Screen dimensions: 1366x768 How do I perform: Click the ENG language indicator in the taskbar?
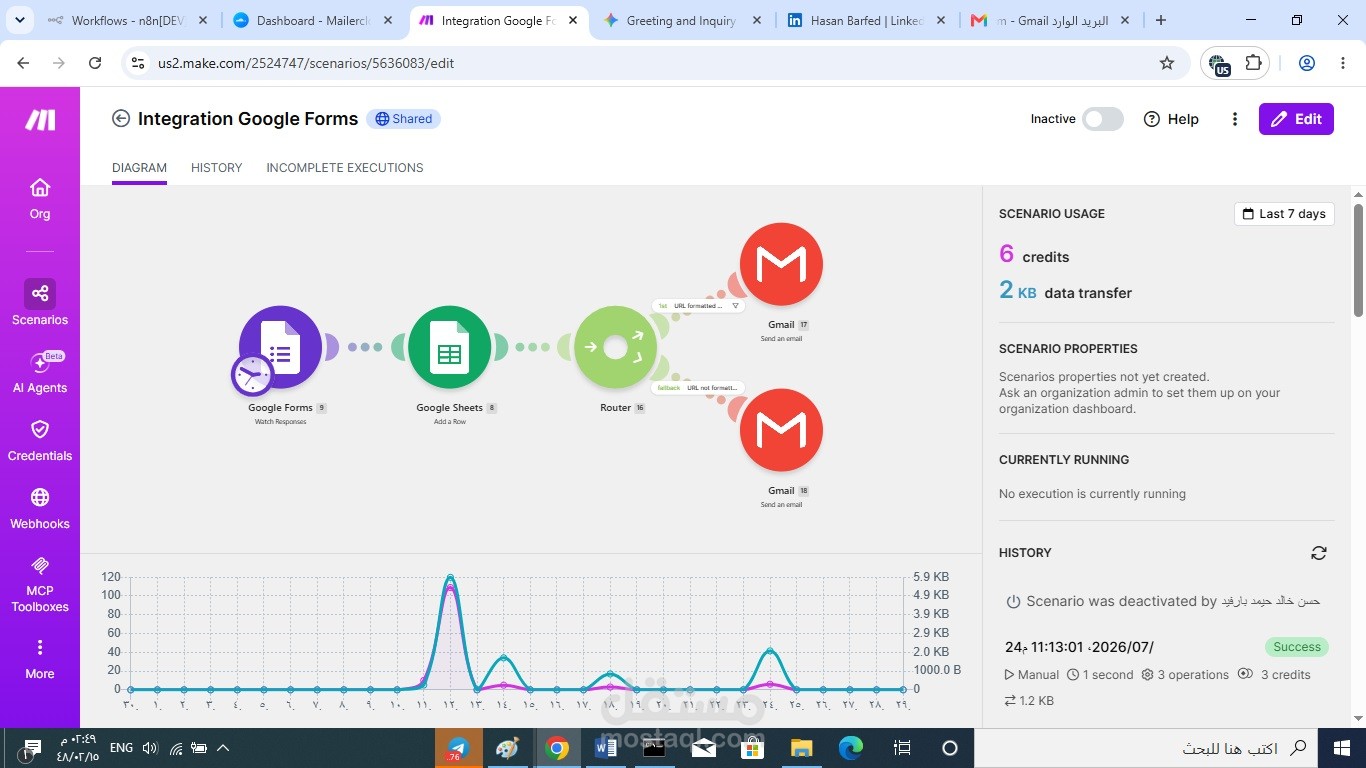(x=121, y=748)
